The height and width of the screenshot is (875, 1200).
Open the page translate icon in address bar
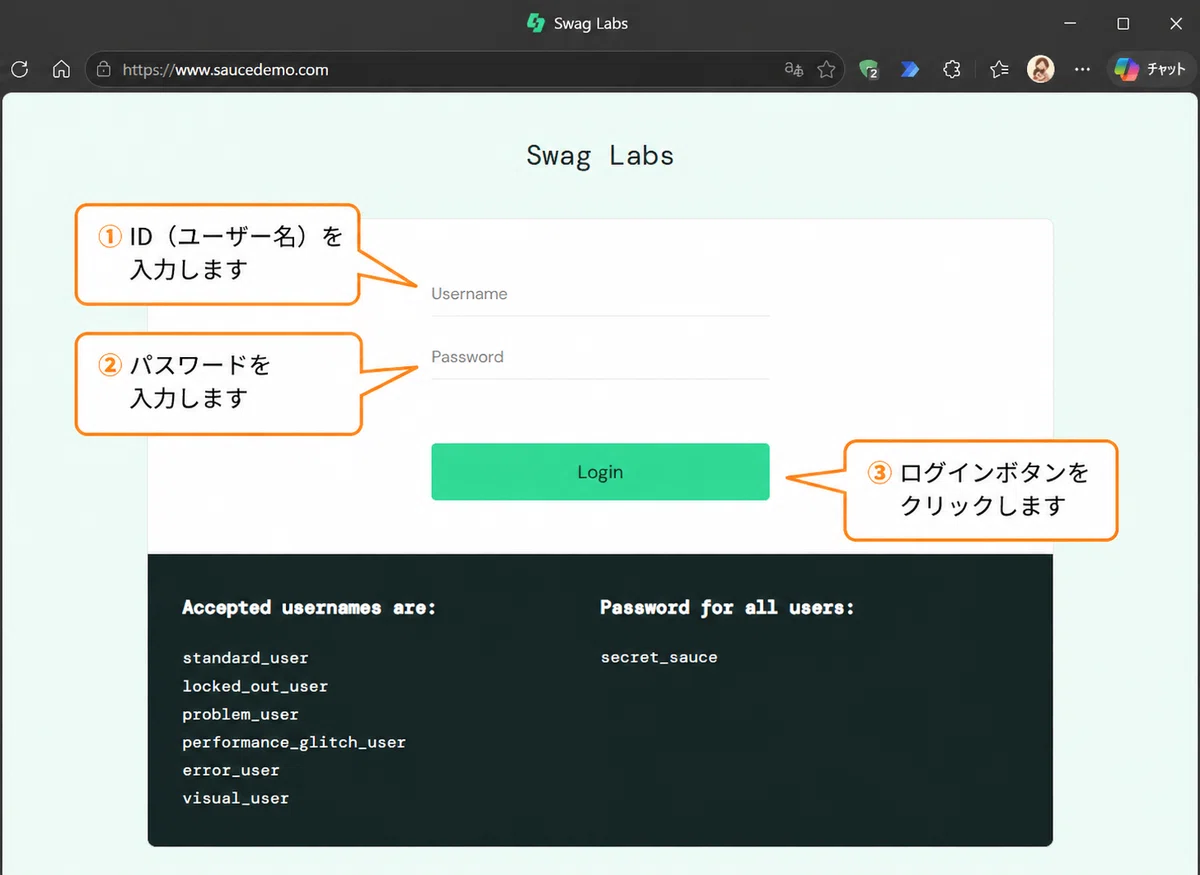click(794, 69)
